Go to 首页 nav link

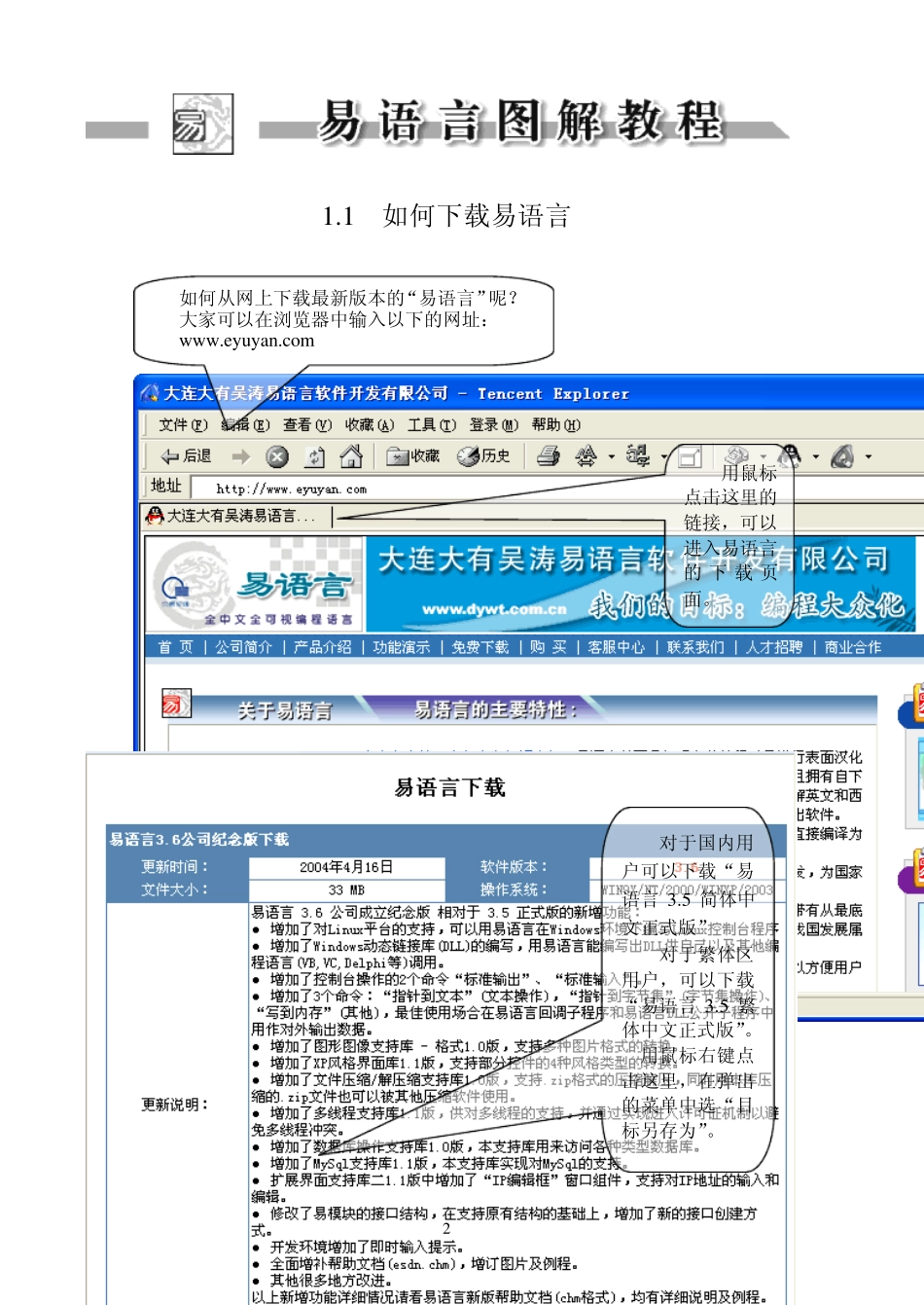click(175, 647)
